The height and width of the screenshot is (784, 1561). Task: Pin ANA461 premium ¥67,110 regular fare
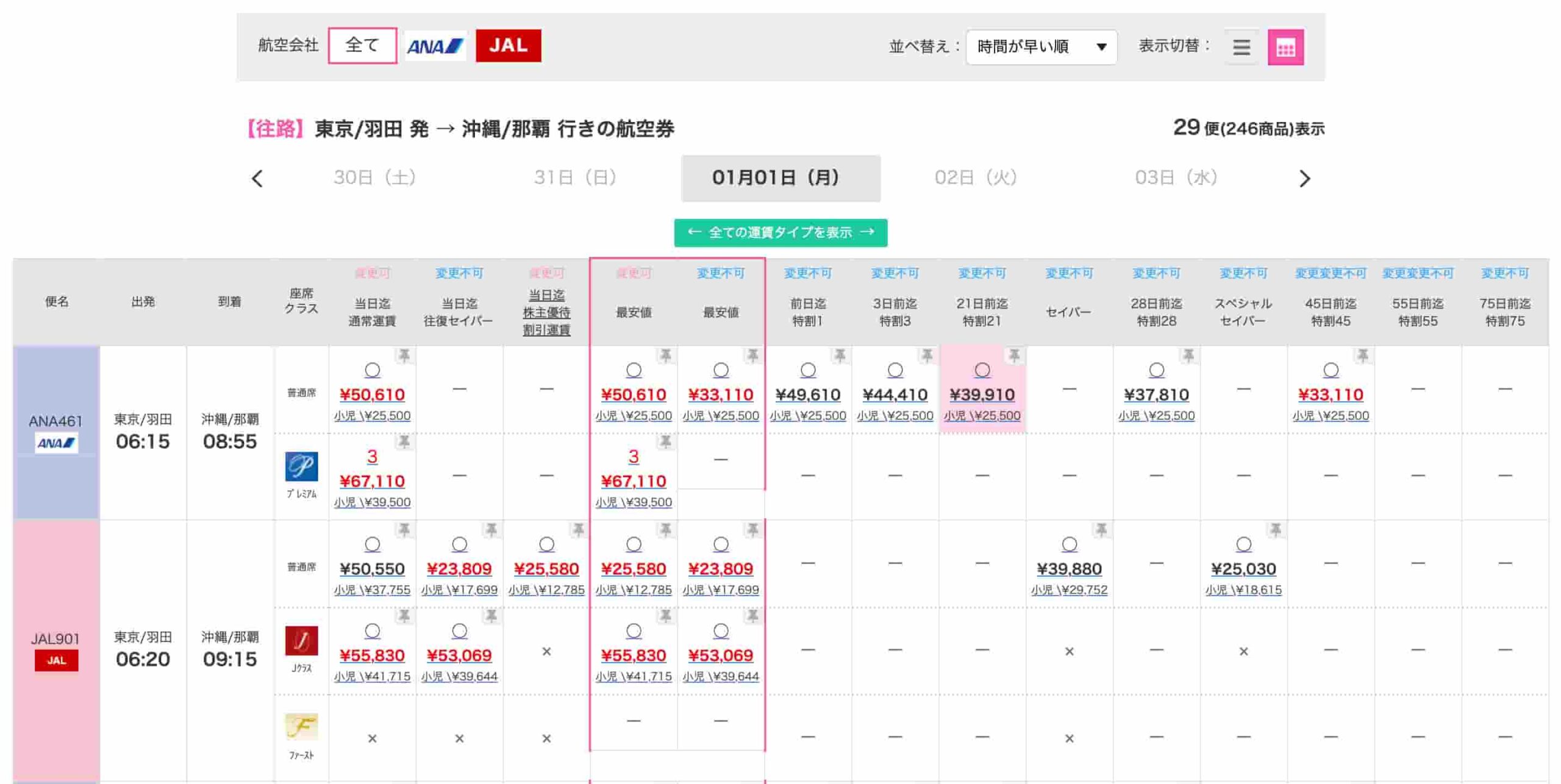click(x=404, y=441)
